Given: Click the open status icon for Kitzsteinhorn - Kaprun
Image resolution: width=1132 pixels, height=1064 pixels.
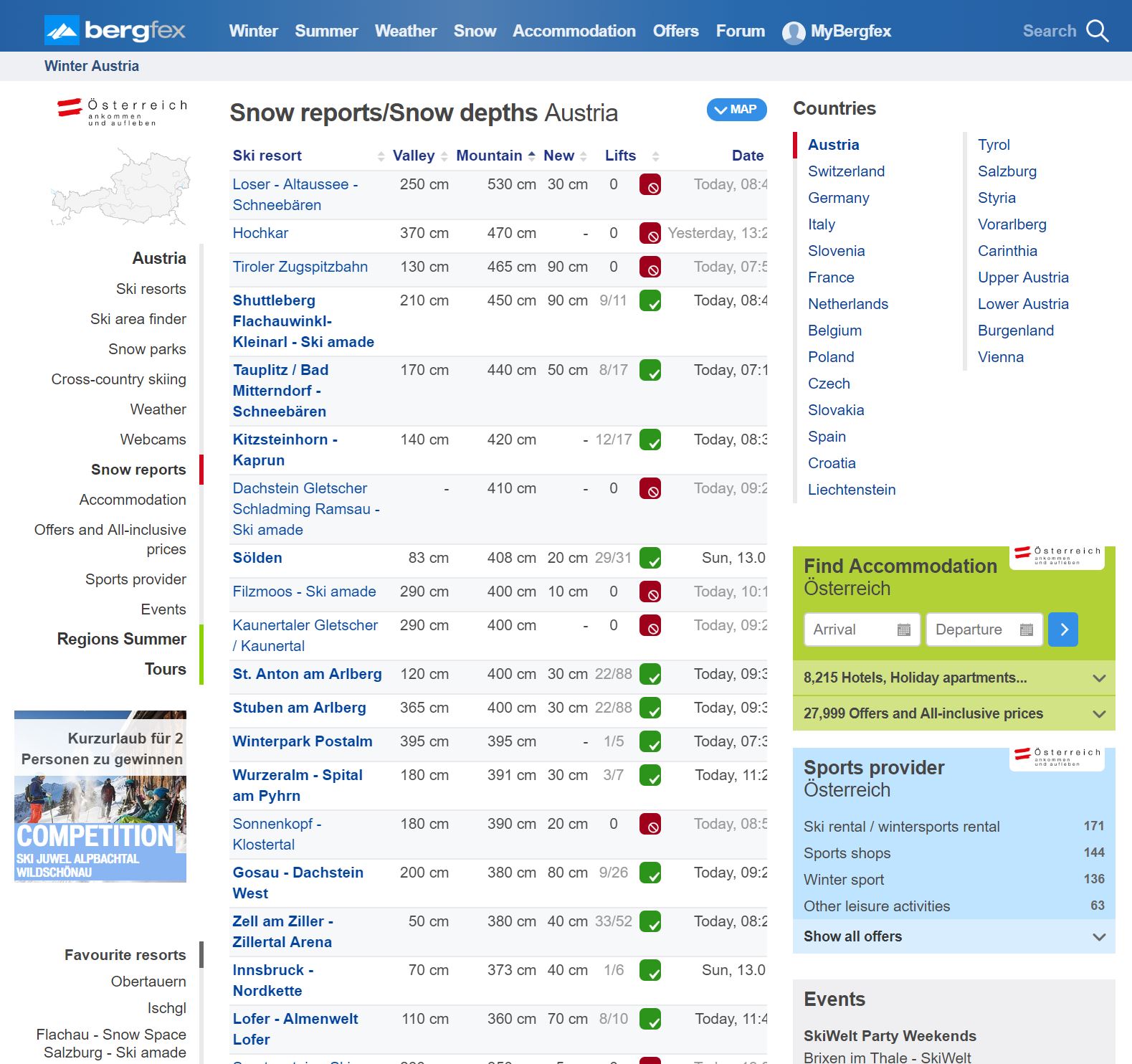Looking at the screenshot, I should (x=650, y=440).
